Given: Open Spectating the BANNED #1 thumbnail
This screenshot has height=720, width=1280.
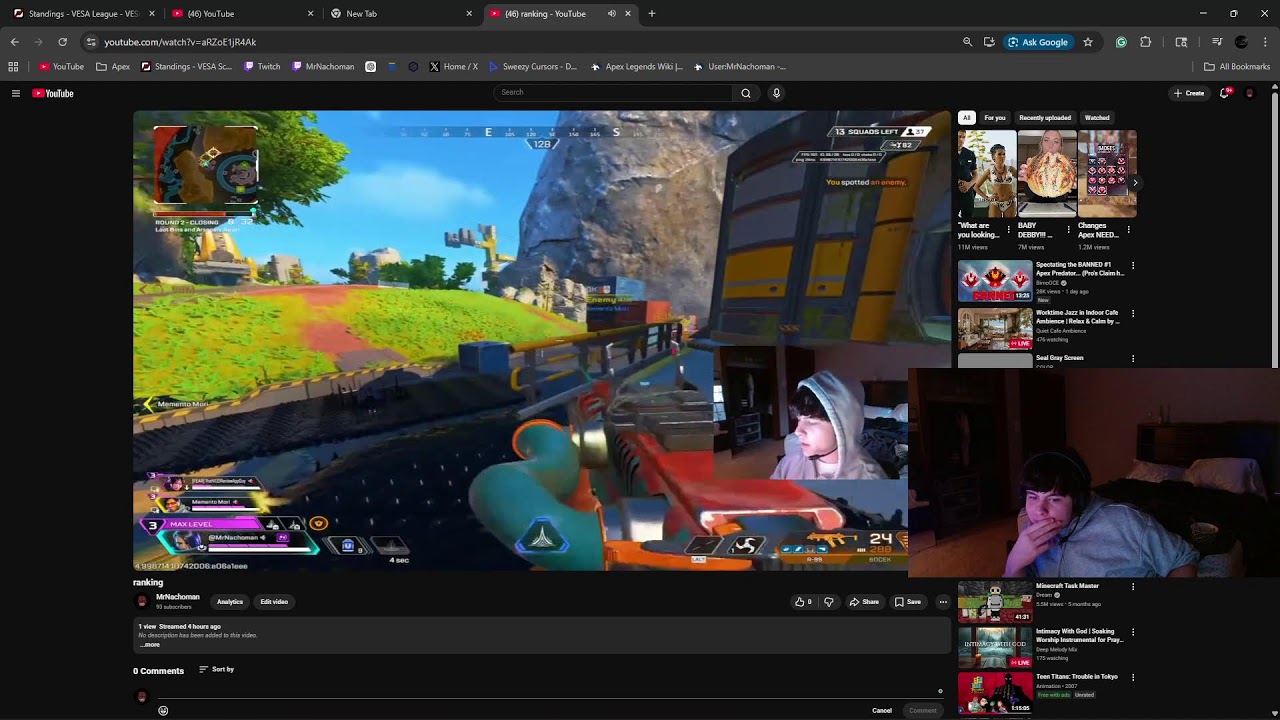Looking at the screenshot, I should click(x=995, y=282).
